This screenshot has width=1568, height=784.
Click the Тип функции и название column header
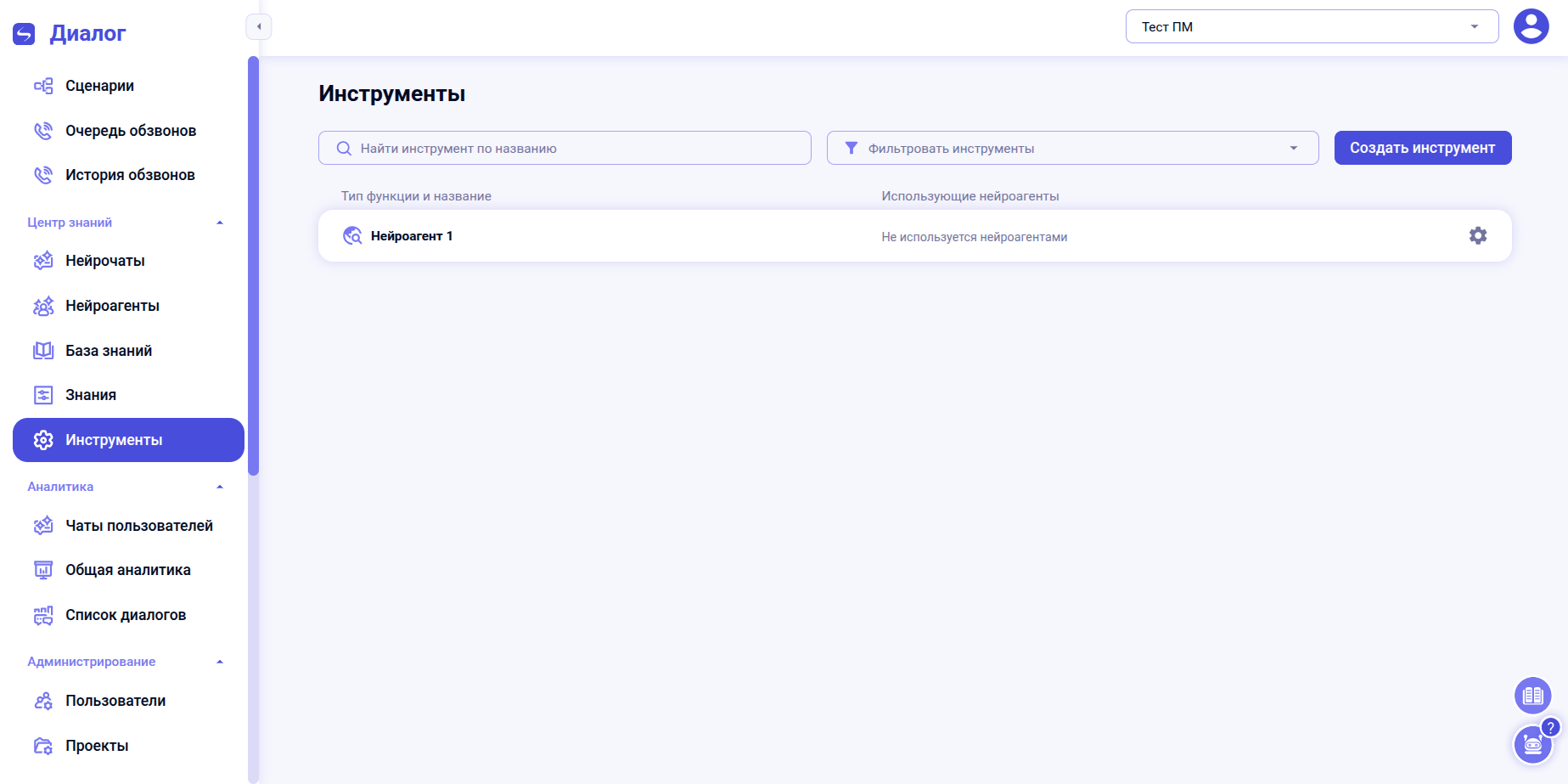click(x=416, y=196)
